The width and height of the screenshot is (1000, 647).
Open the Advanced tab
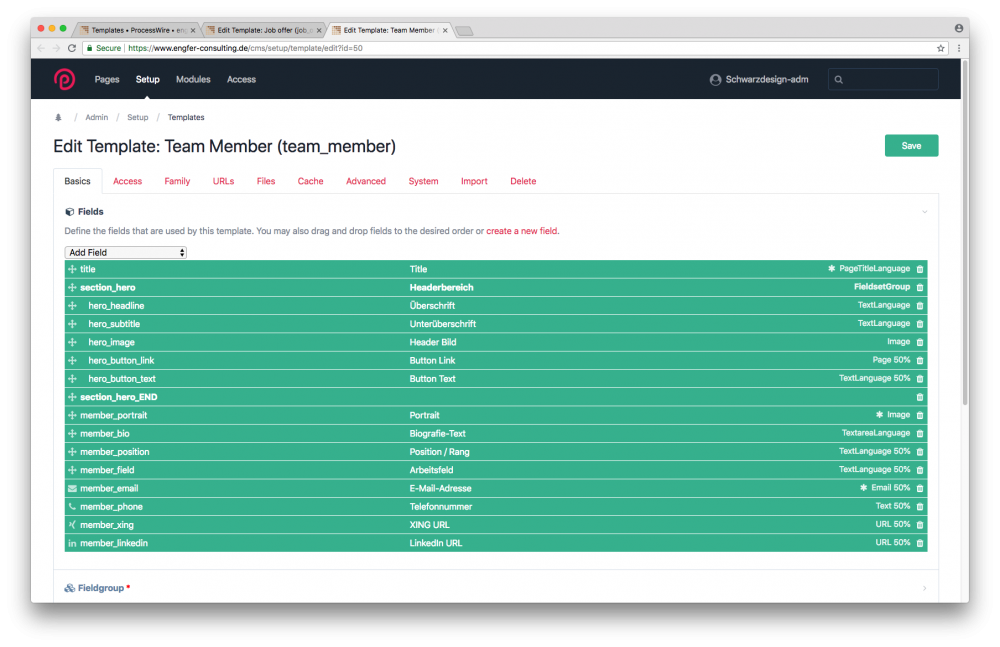(365, 181)
